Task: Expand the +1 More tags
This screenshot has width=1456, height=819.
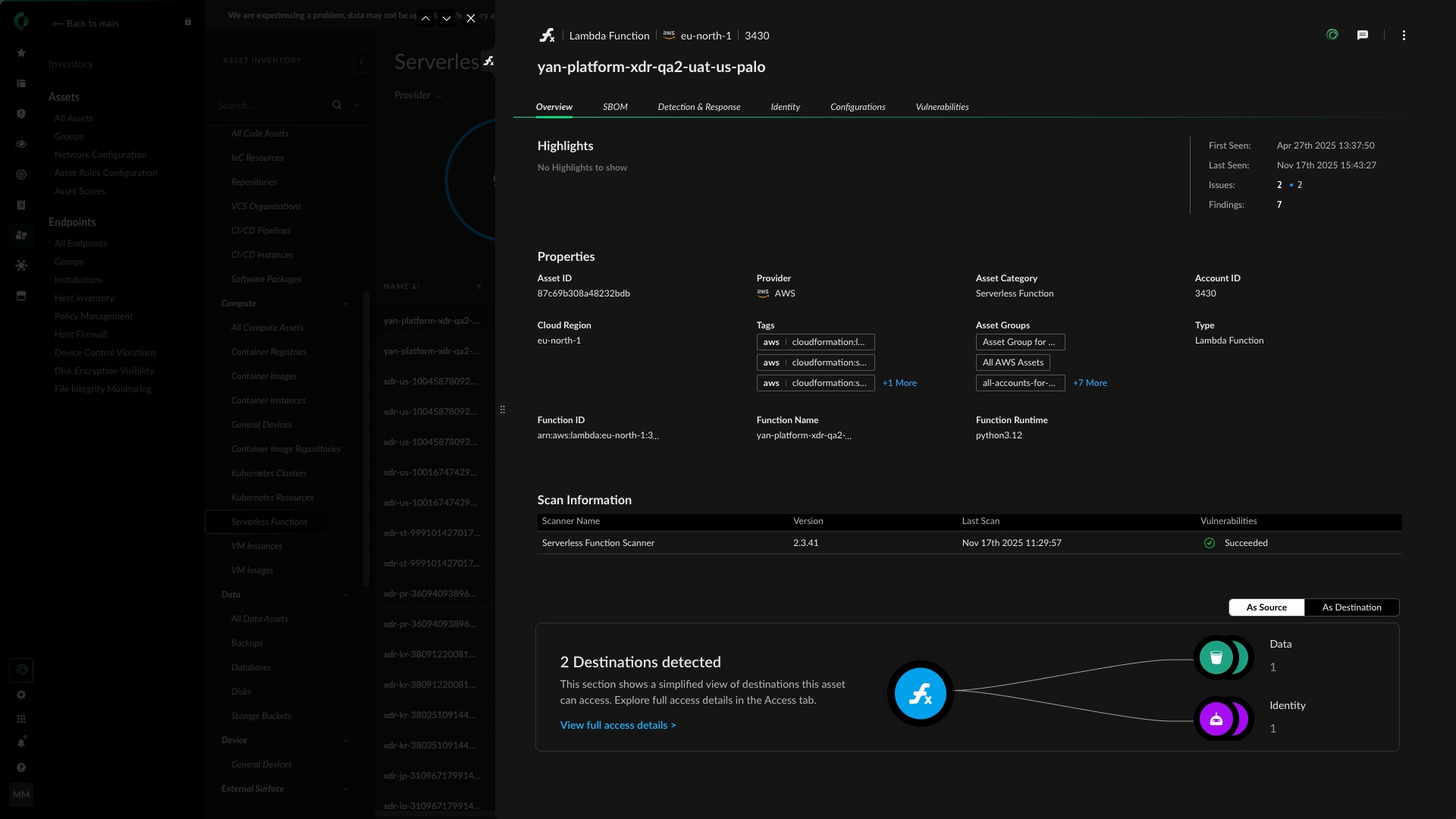Action: 899,383
